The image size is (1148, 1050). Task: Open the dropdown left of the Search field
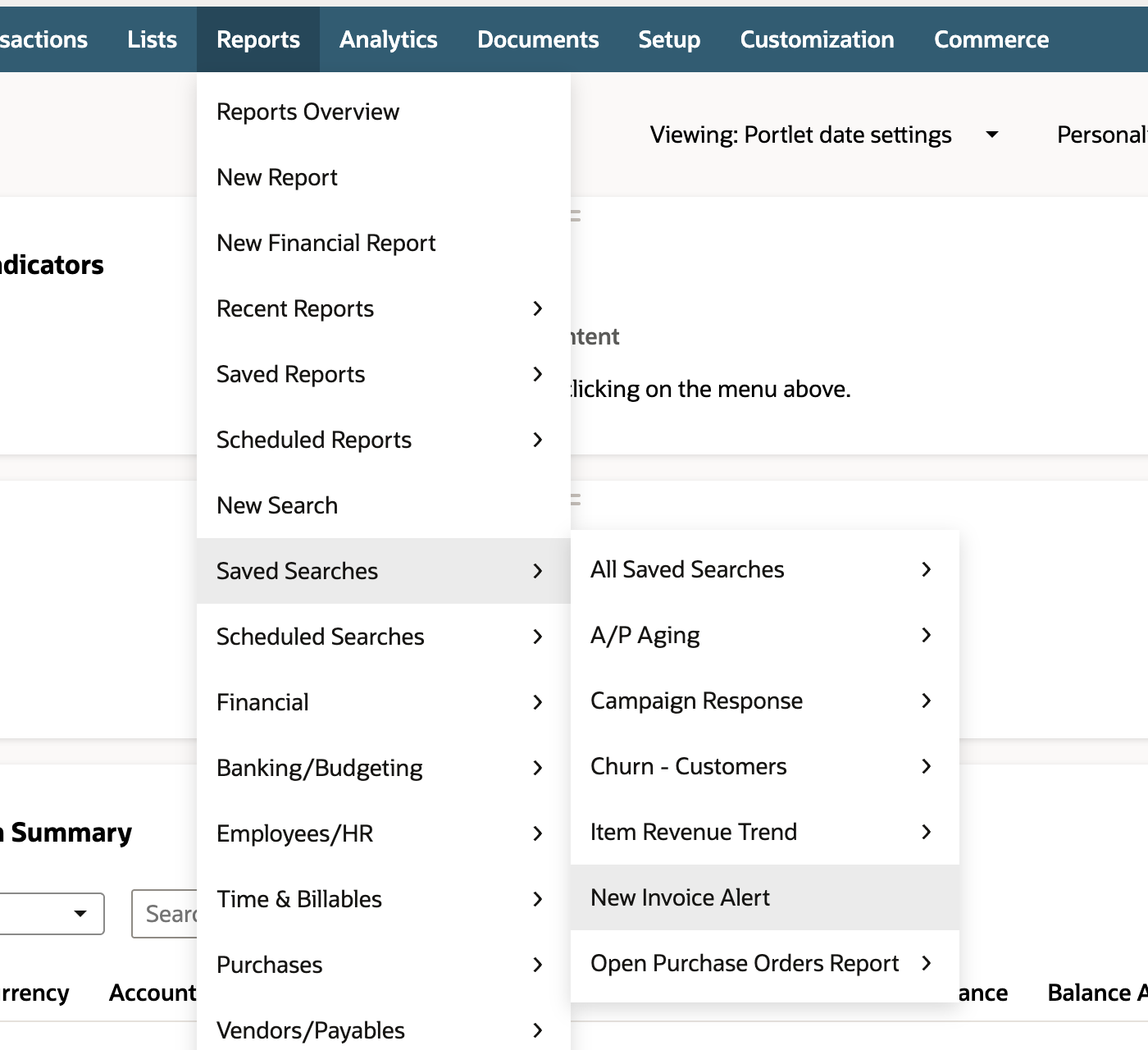click(x=51, y=914)
